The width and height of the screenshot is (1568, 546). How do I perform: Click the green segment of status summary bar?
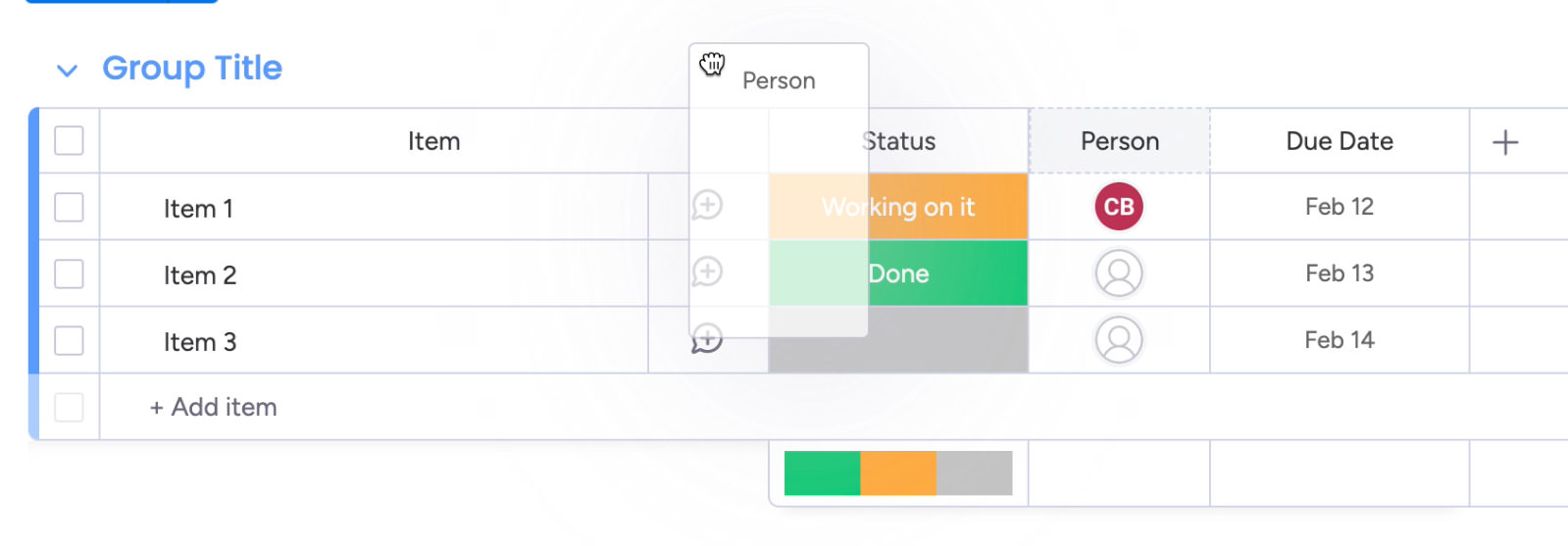[x=822, y=473]
